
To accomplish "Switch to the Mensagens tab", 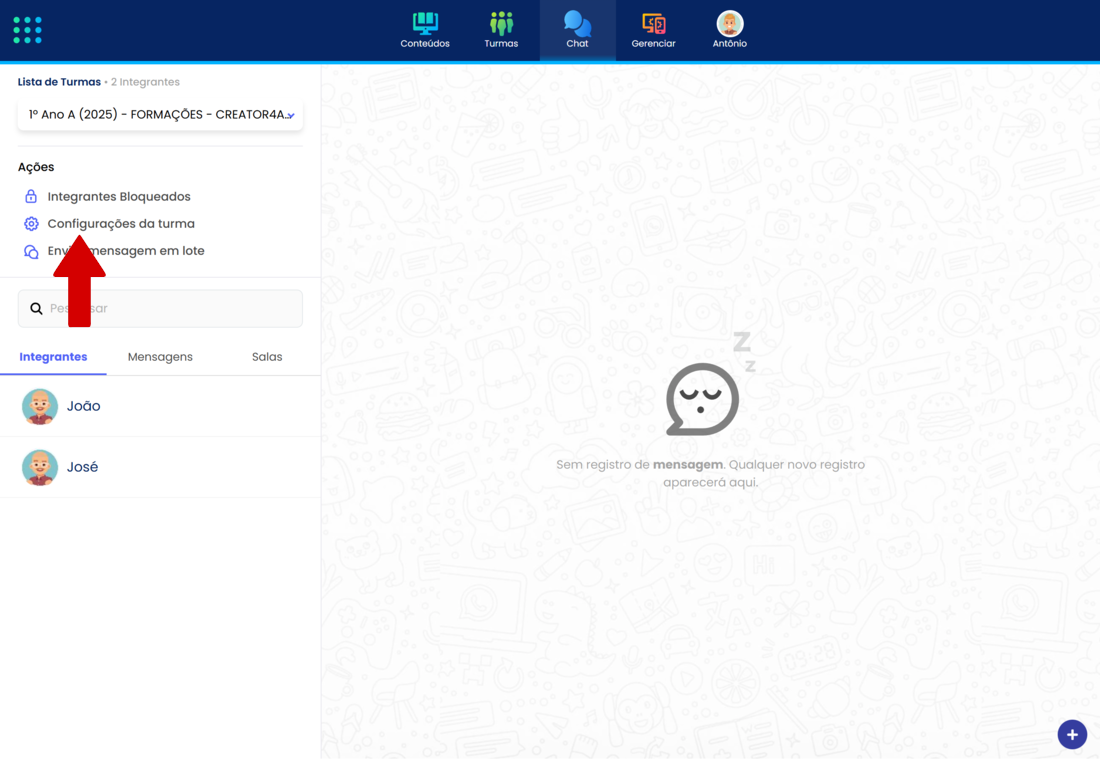I will (x=160, y=357).
